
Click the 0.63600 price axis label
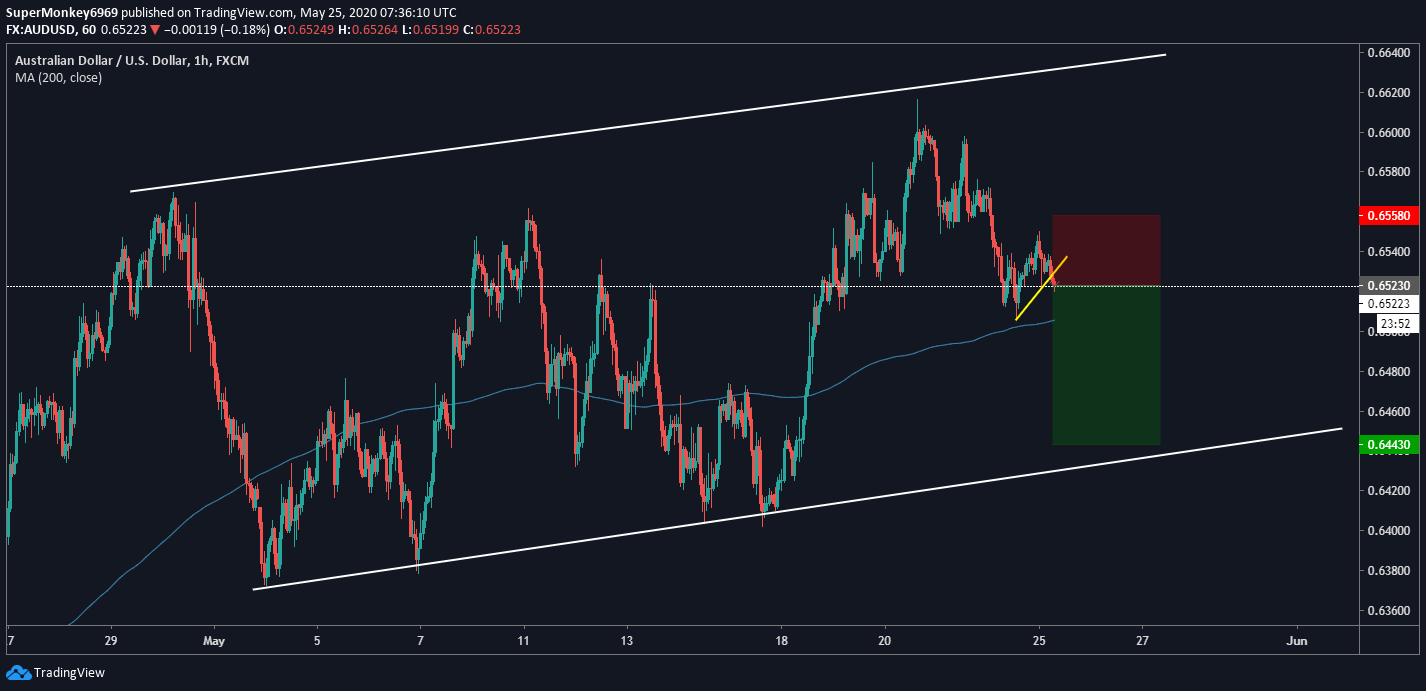coord(1388,610)
